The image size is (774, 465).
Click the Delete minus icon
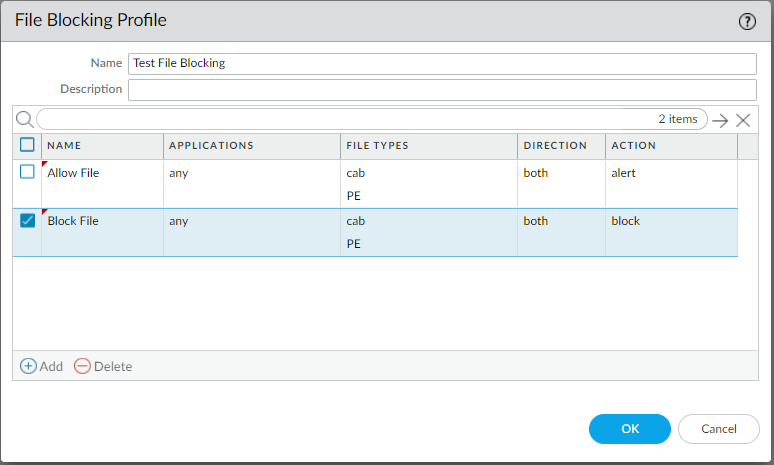pyautogui.click(x=83, y=366)
